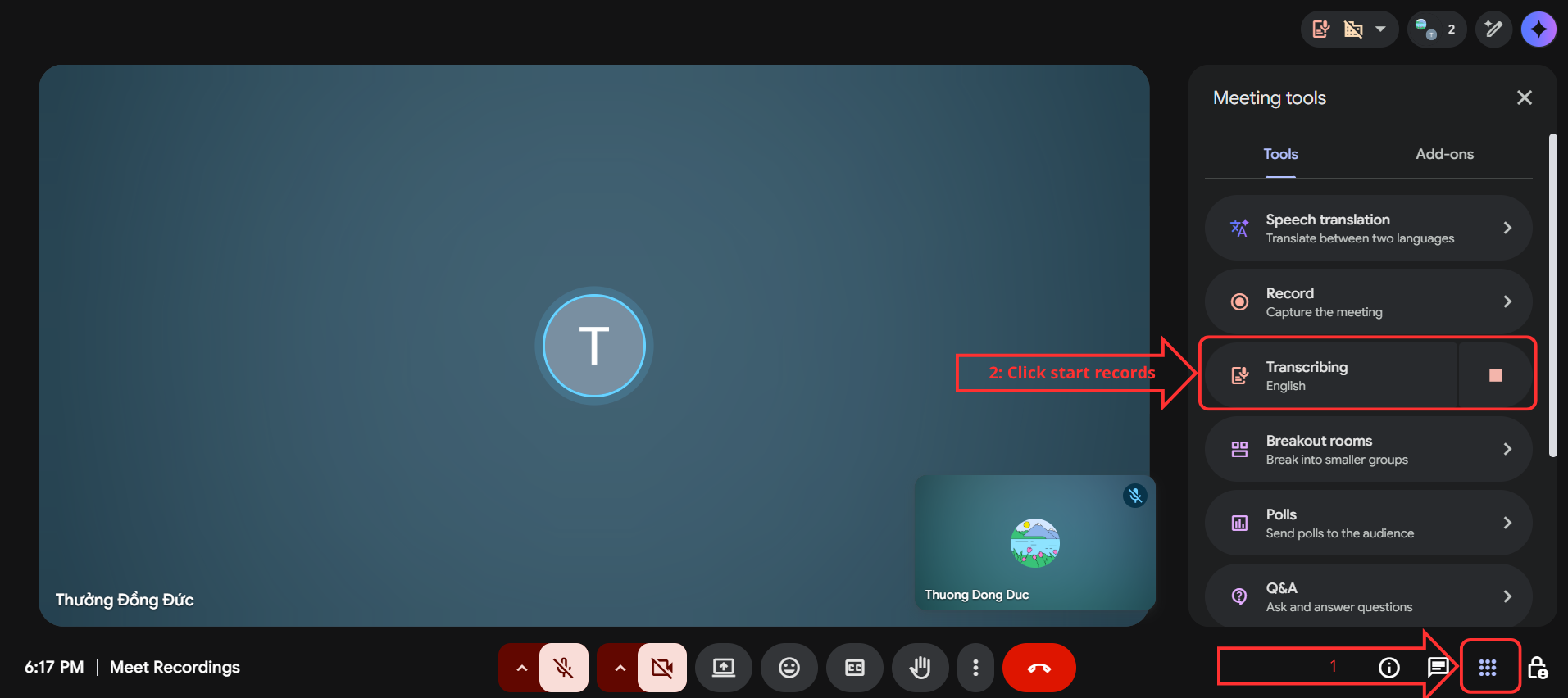1568x698 pixels.
Task: Click the present screen icon
Action: pos(724,668)
